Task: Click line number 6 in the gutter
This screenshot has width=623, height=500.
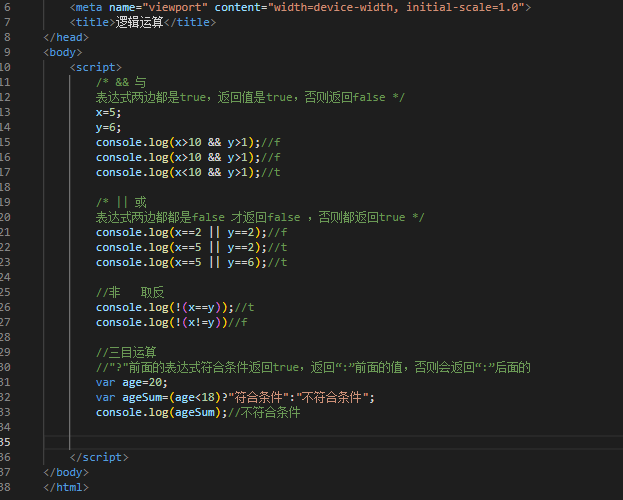Action: (7, 7)
